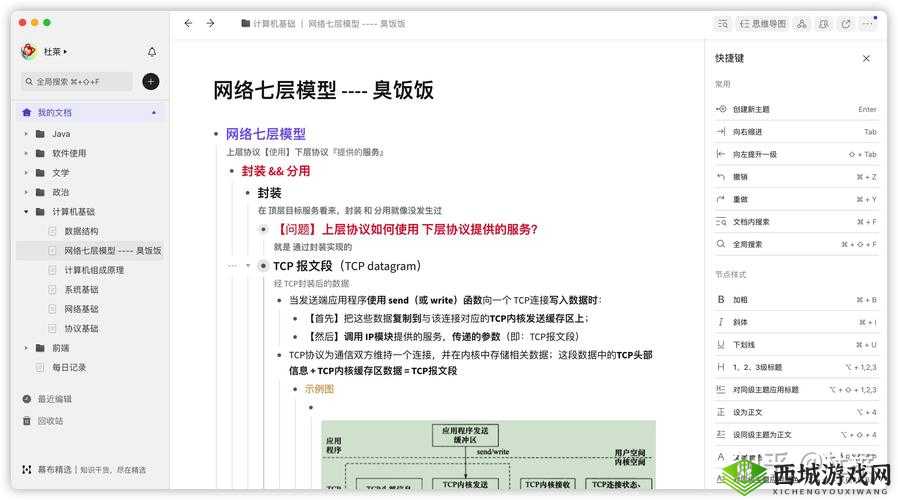Click the 回收站 entry
The height and width of the screenshot is (500, 898).
[50, 420]
